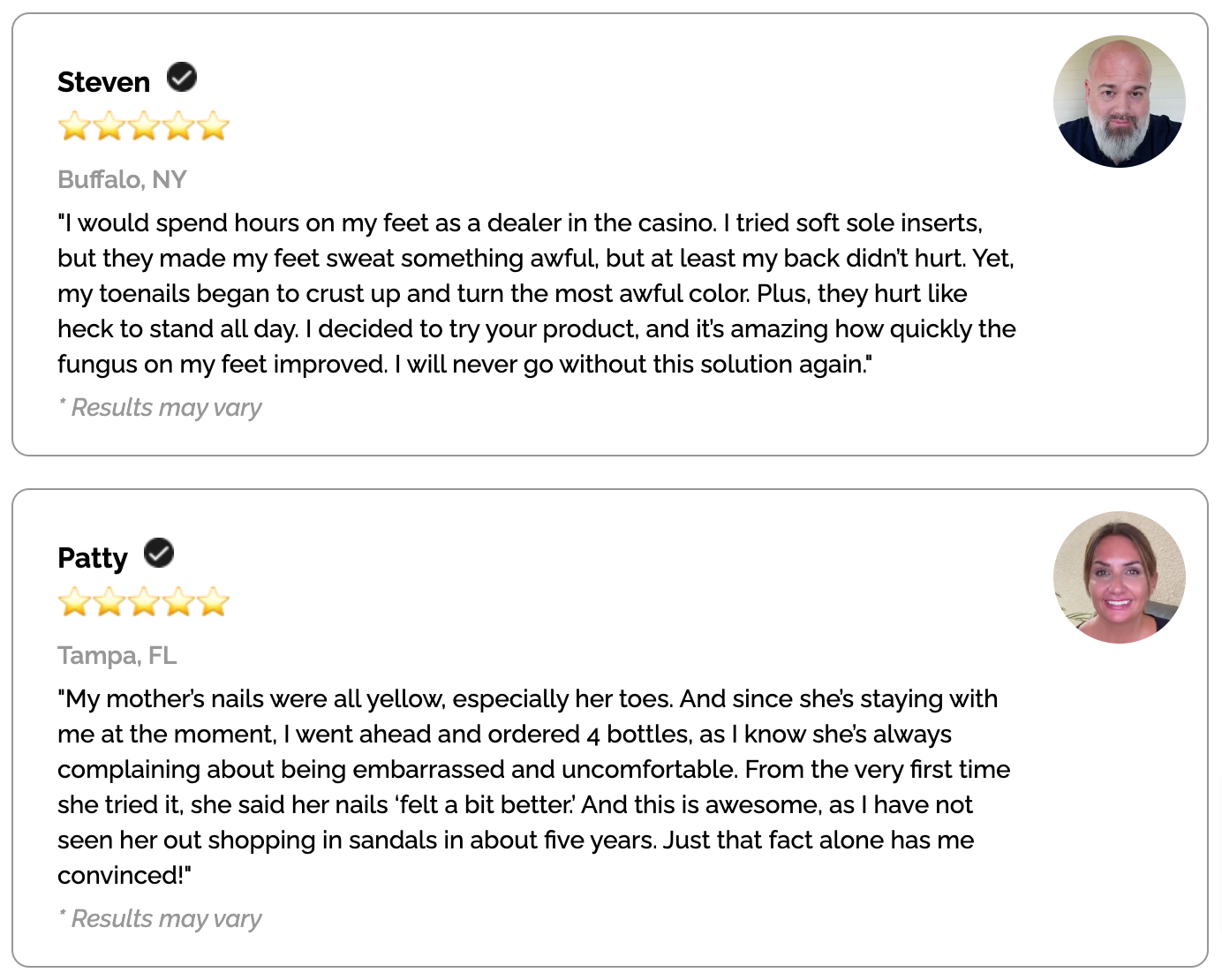Click the reviewer name Patty
Image resolution: width=1222 pixels, height=980 pixels.
(93, 558)
